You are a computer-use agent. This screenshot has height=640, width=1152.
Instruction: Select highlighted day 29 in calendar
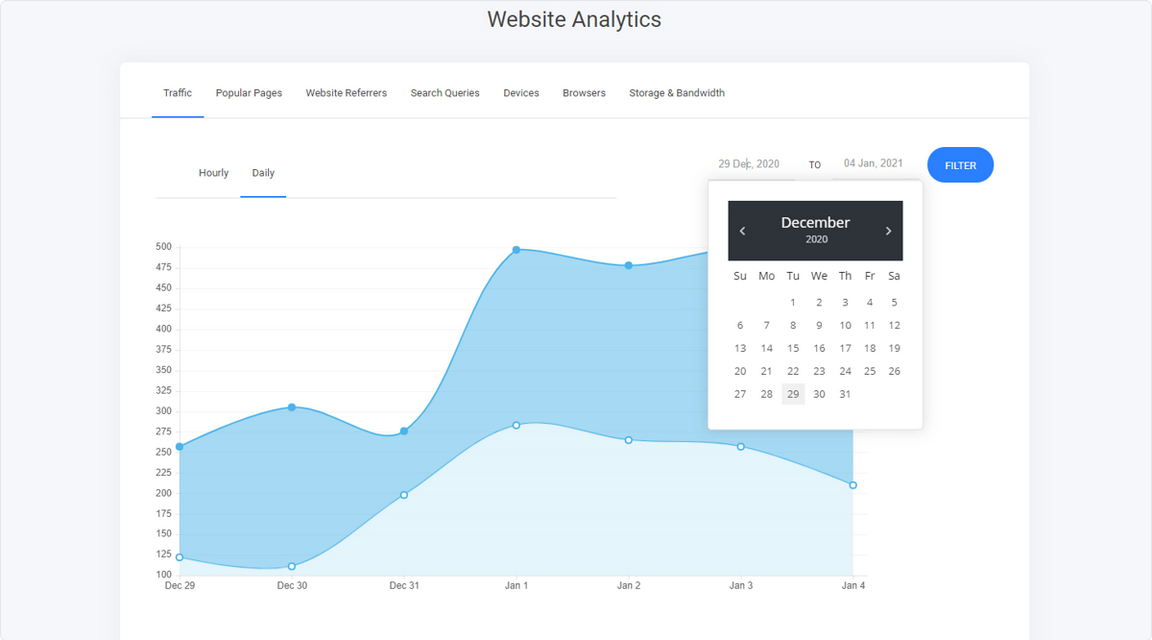[x=793, y=394]
